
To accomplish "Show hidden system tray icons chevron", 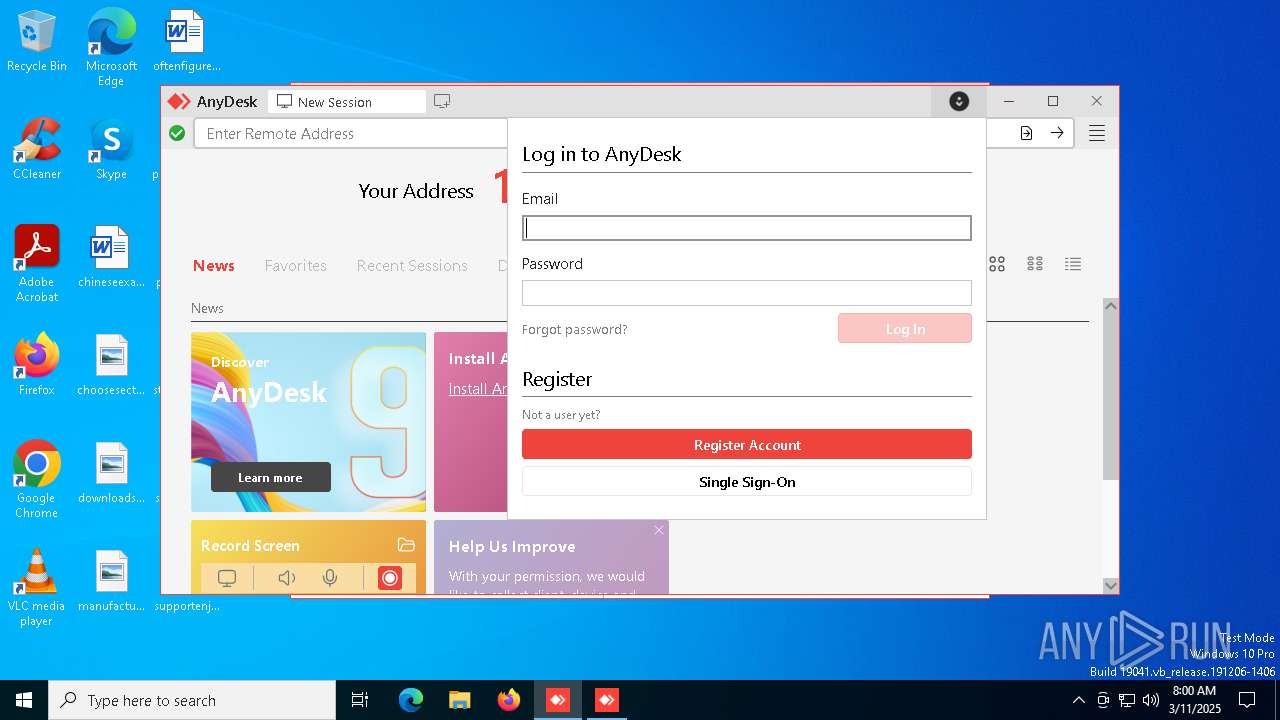I will click(x=1078, y=700).
